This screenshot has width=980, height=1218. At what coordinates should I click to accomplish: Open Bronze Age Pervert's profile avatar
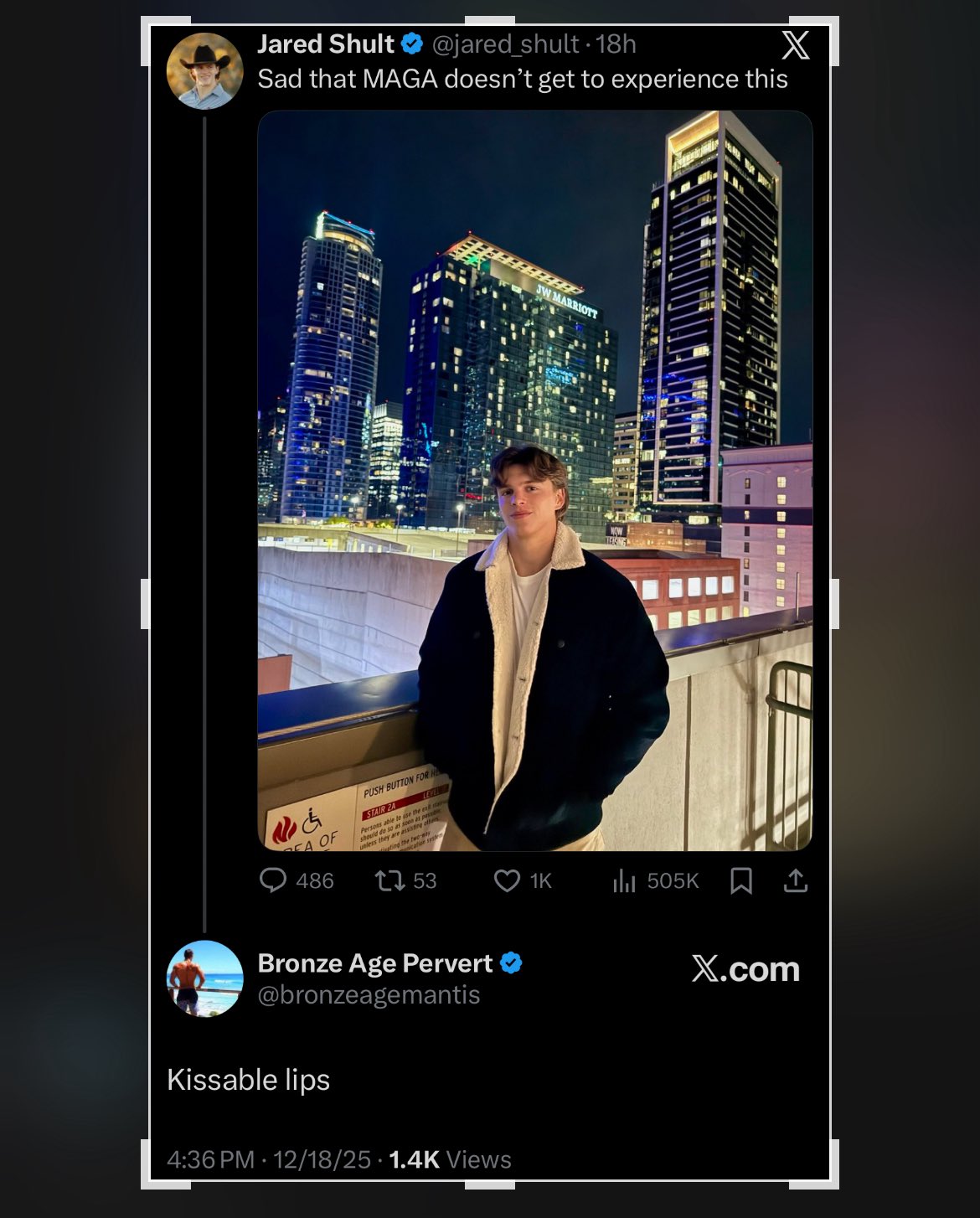[205, 978]
